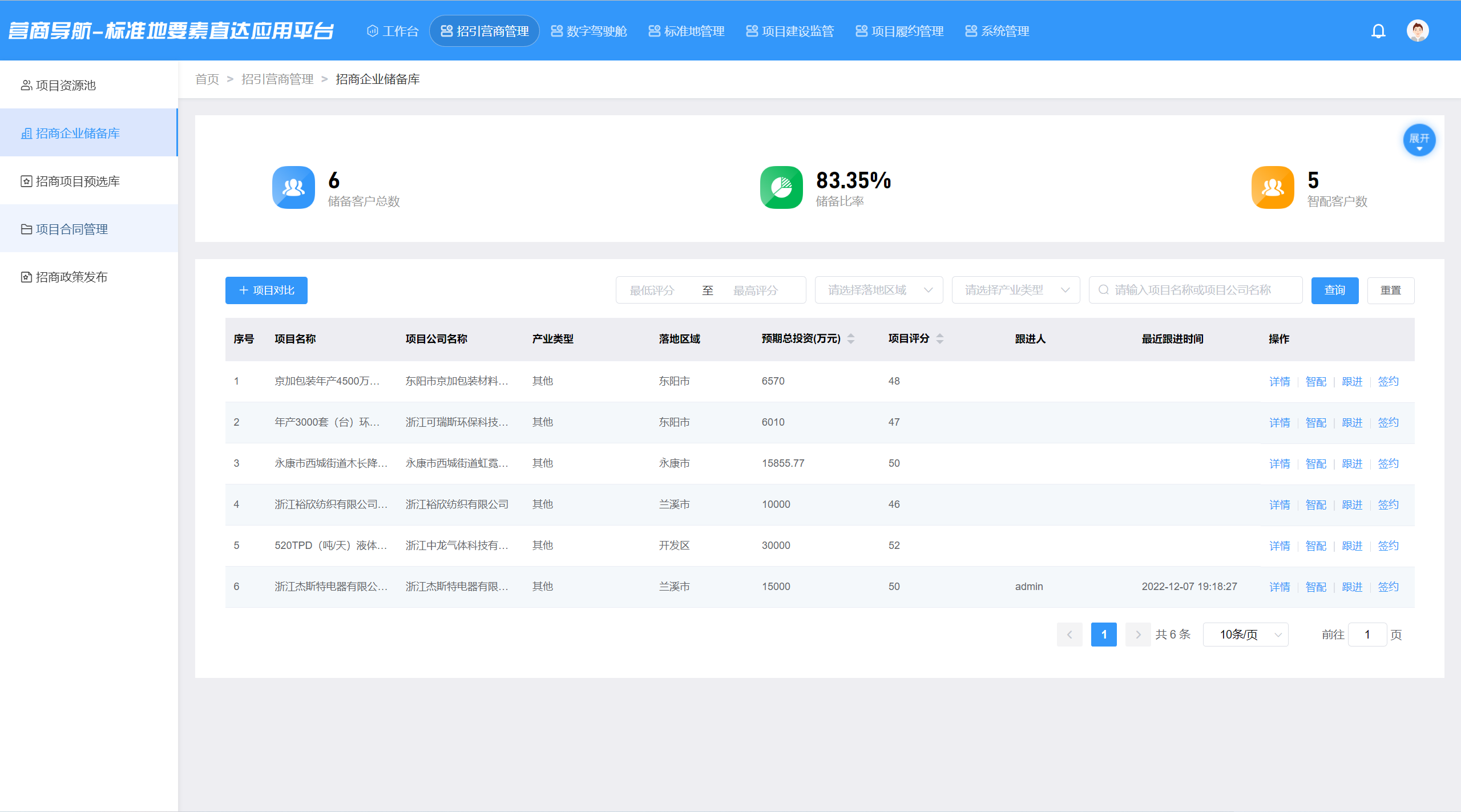Click 招引营商管理 breadcrumb link
This screenshot has width=1461, height=812.
277,79
